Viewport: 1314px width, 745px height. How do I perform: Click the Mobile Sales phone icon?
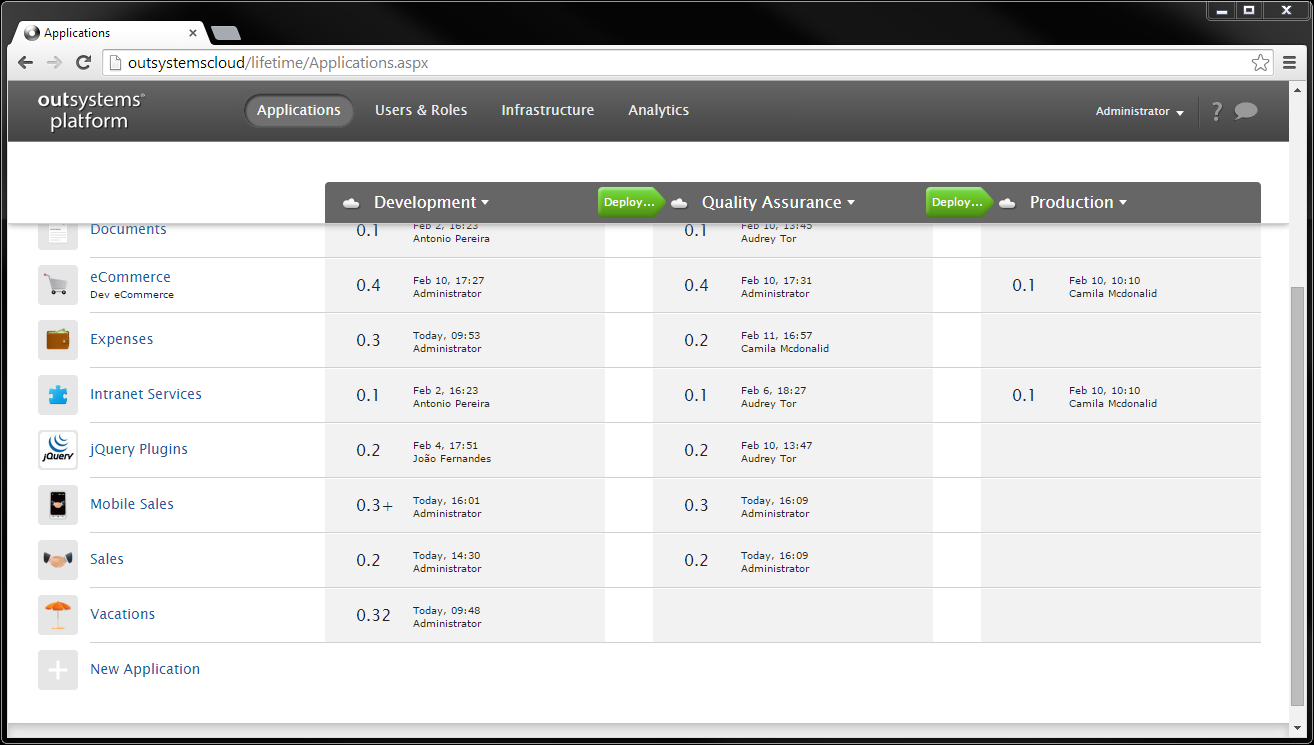click(58, 505)
